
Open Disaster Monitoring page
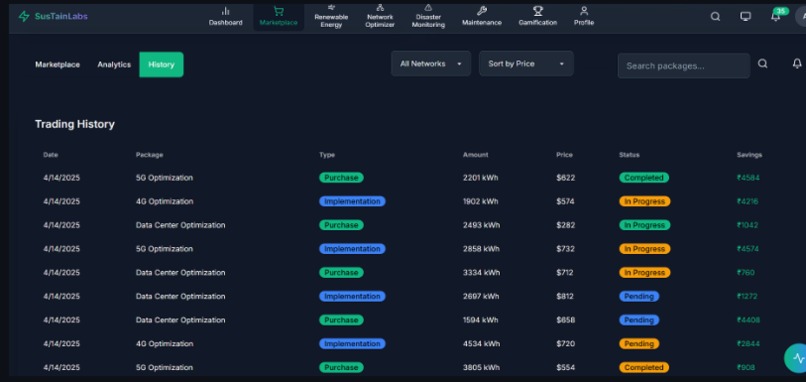pos(428,16)
